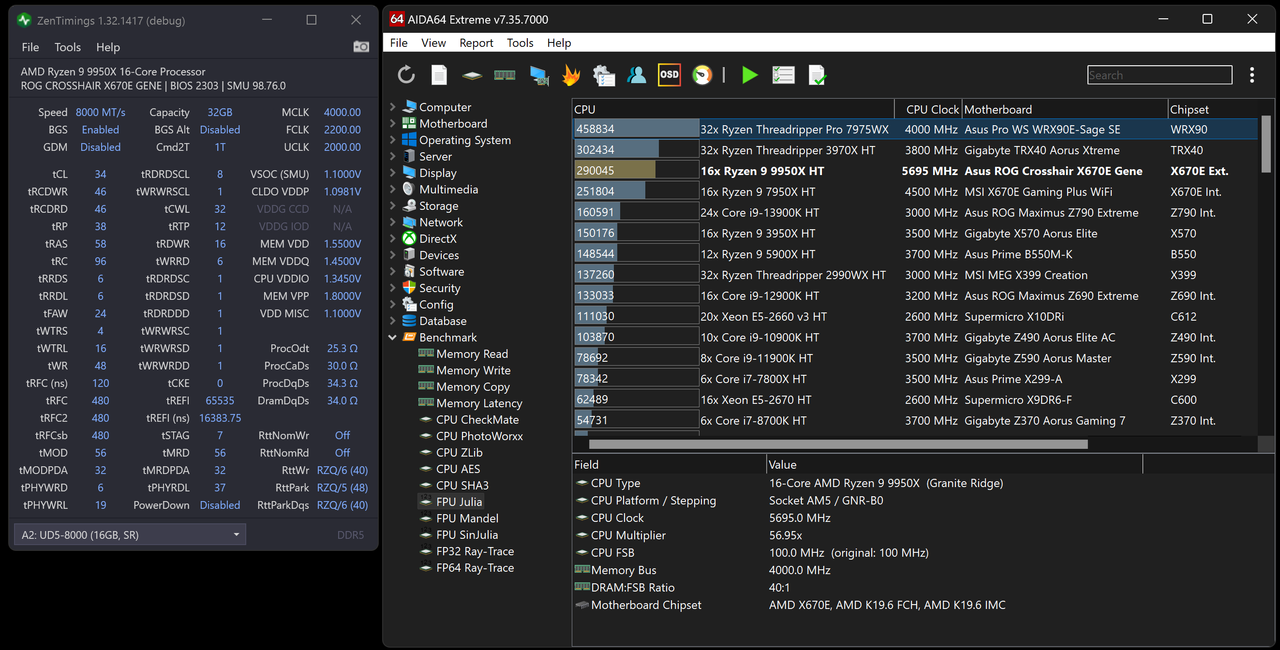Select the Memory Latency benchmark
The height and width of the screenshot is (650, 1280).
[479, 403]
